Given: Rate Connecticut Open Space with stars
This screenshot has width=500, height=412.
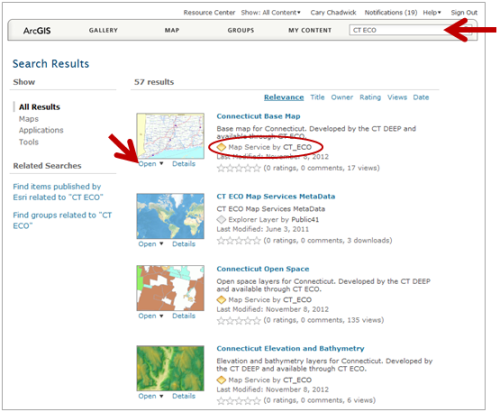Looking at the screenshot, I should pyautogui.click(x=238, y=320).
